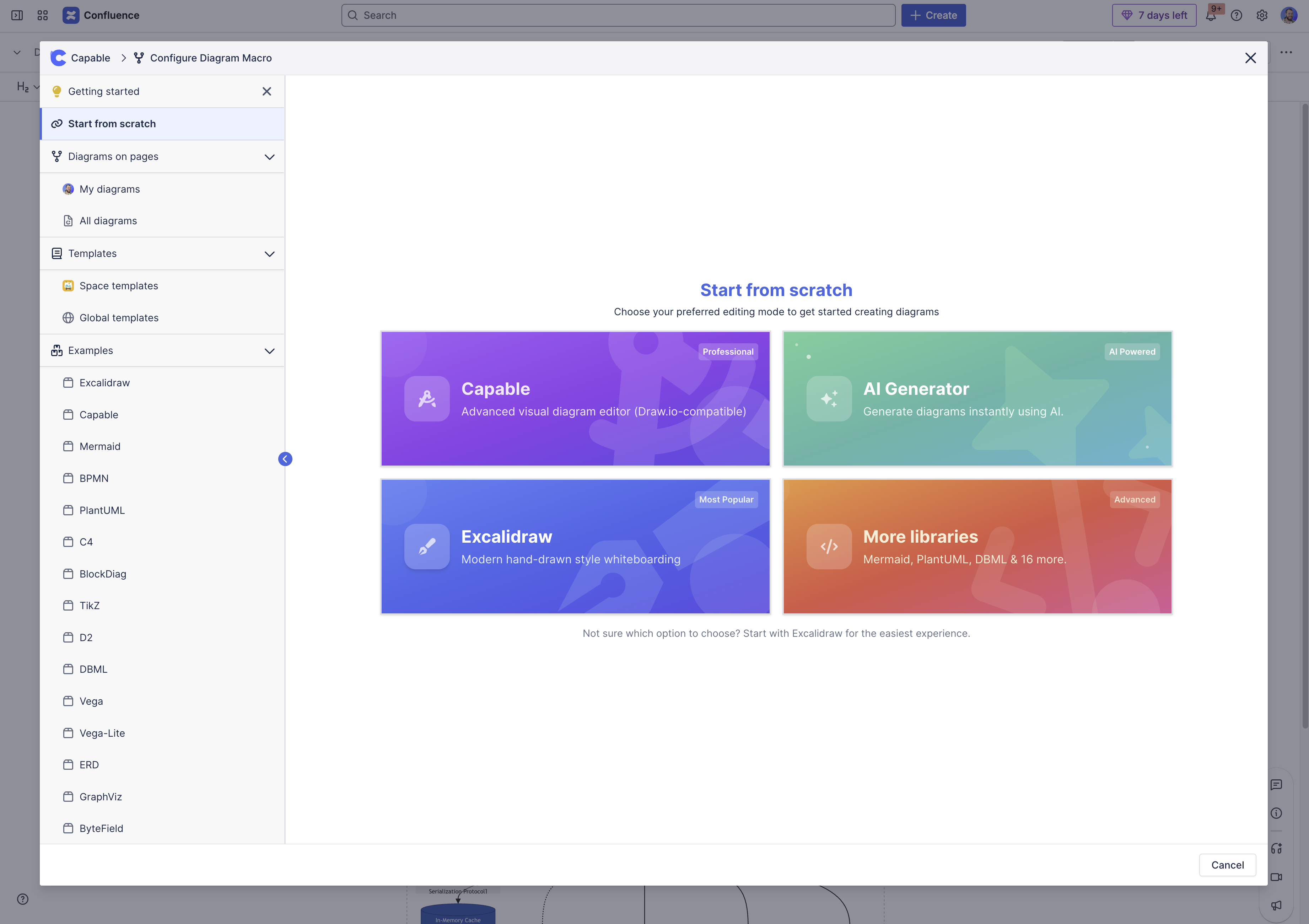Open the Confluence settings gear

1262,15
